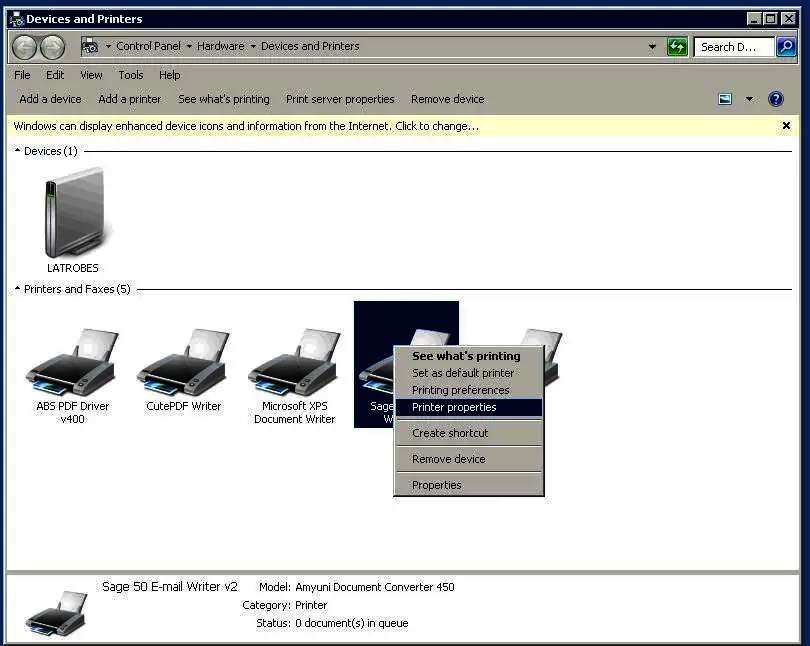This screenshot has height=646, width=810.
Task: Refresh the Devices and Printers view
Action: point(677,47)
